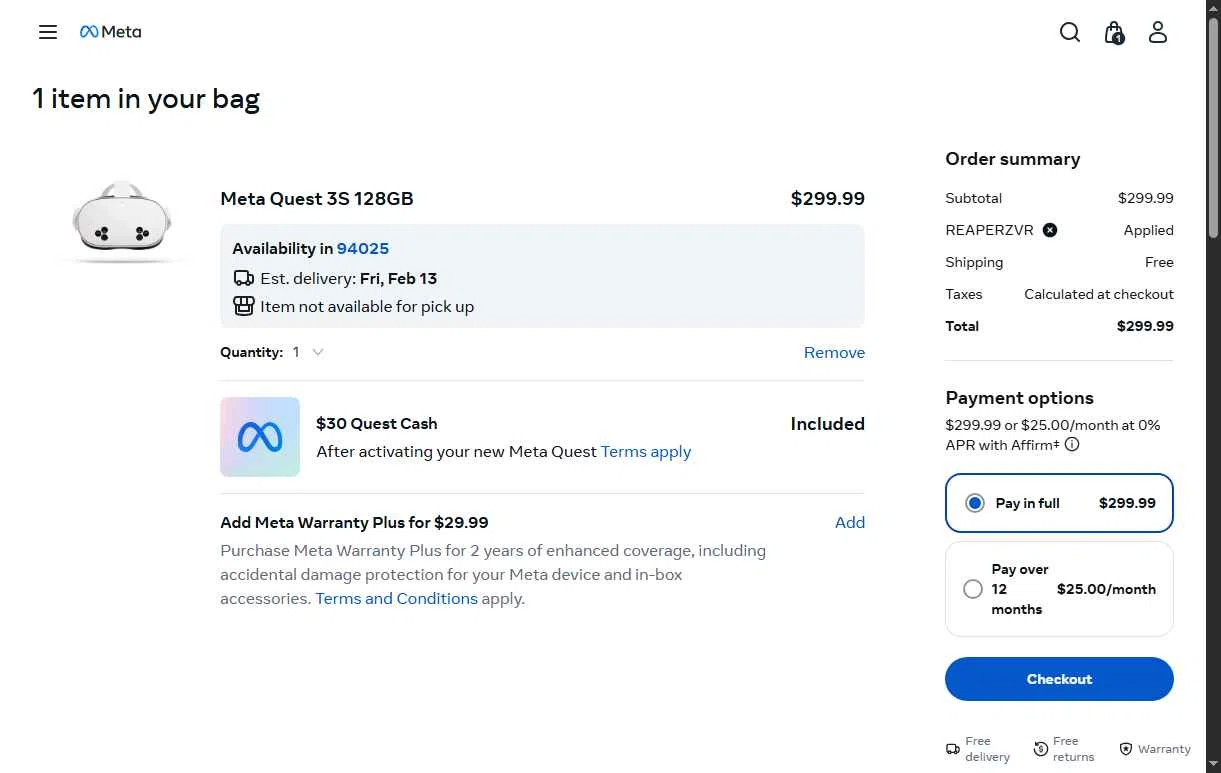Click the Affirm info circle icon
1221x773 pixels.
click(x=1072, y=445)
